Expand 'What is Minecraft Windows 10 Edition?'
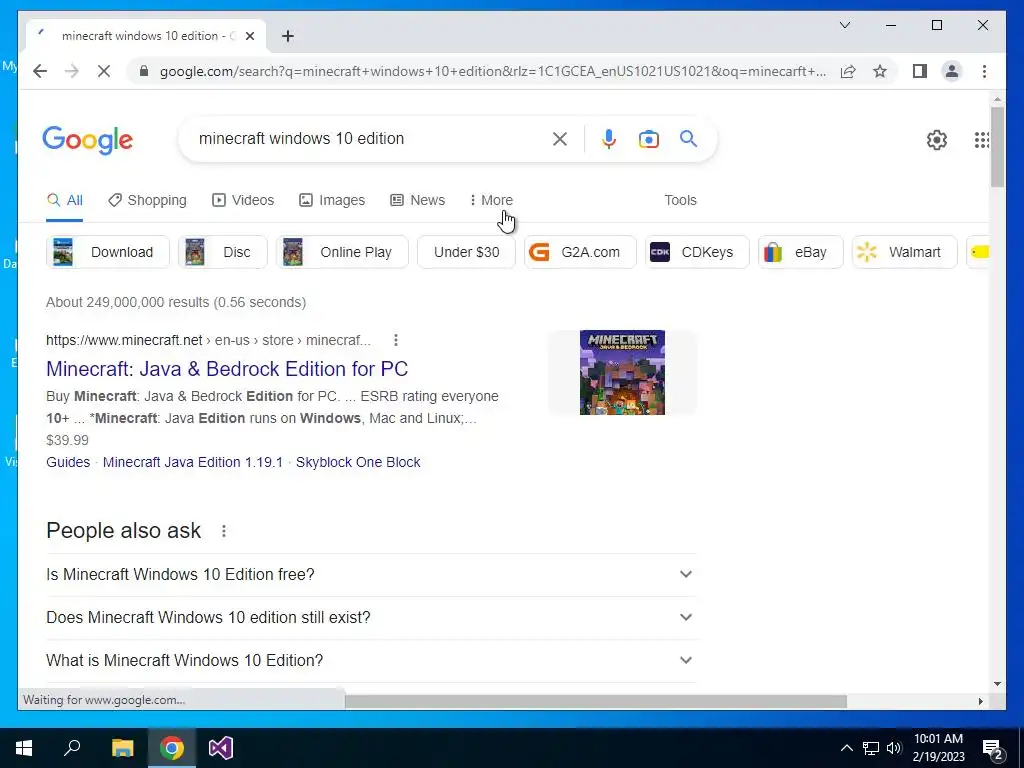 (x=370, y=661)
